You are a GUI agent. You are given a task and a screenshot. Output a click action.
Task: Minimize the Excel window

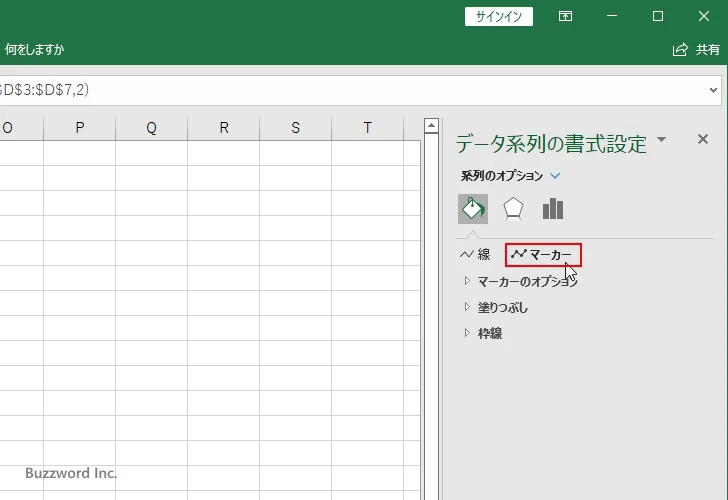pos(612,16)
